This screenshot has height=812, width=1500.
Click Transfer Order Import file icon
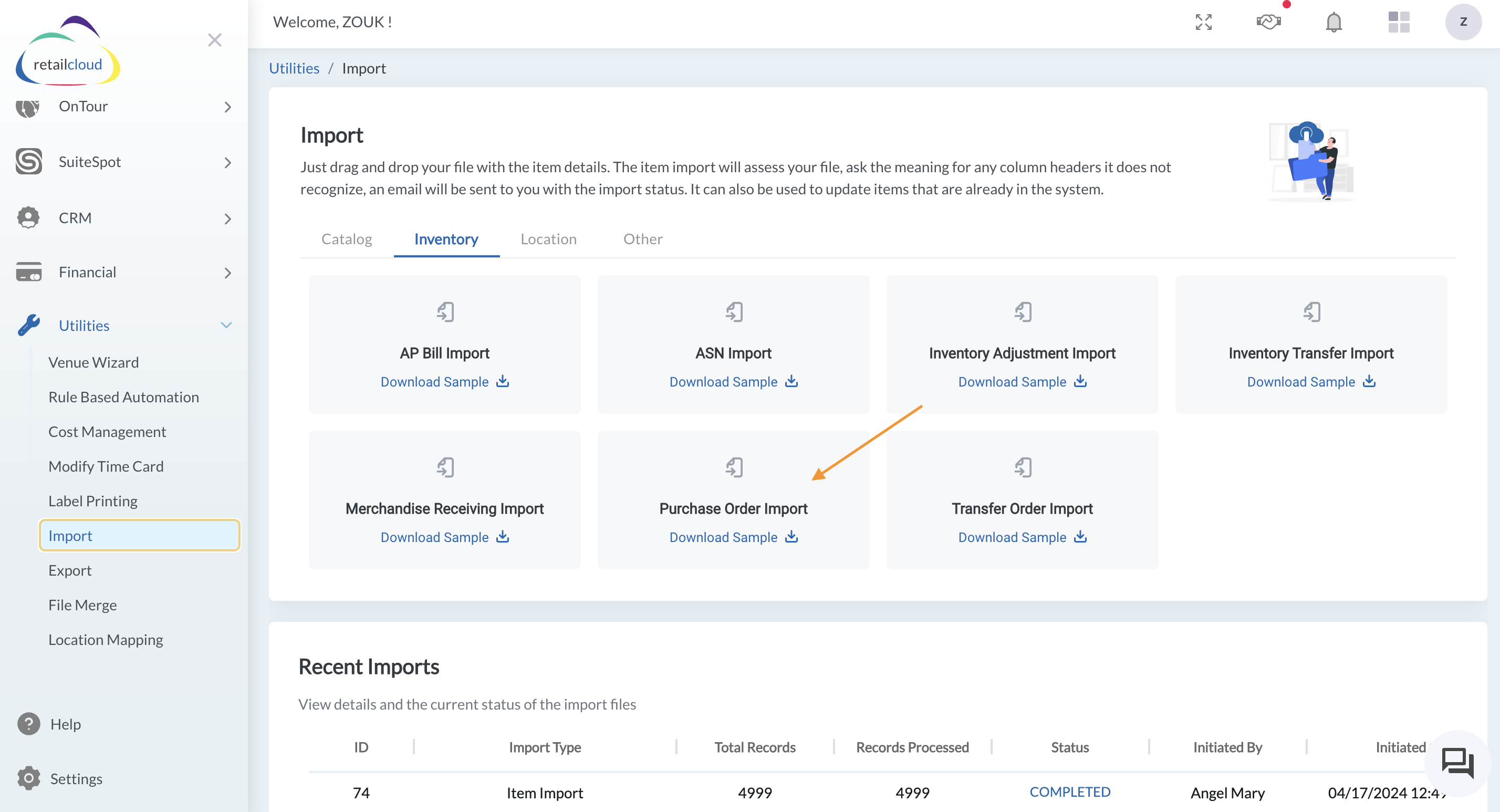click(1023, 467)
